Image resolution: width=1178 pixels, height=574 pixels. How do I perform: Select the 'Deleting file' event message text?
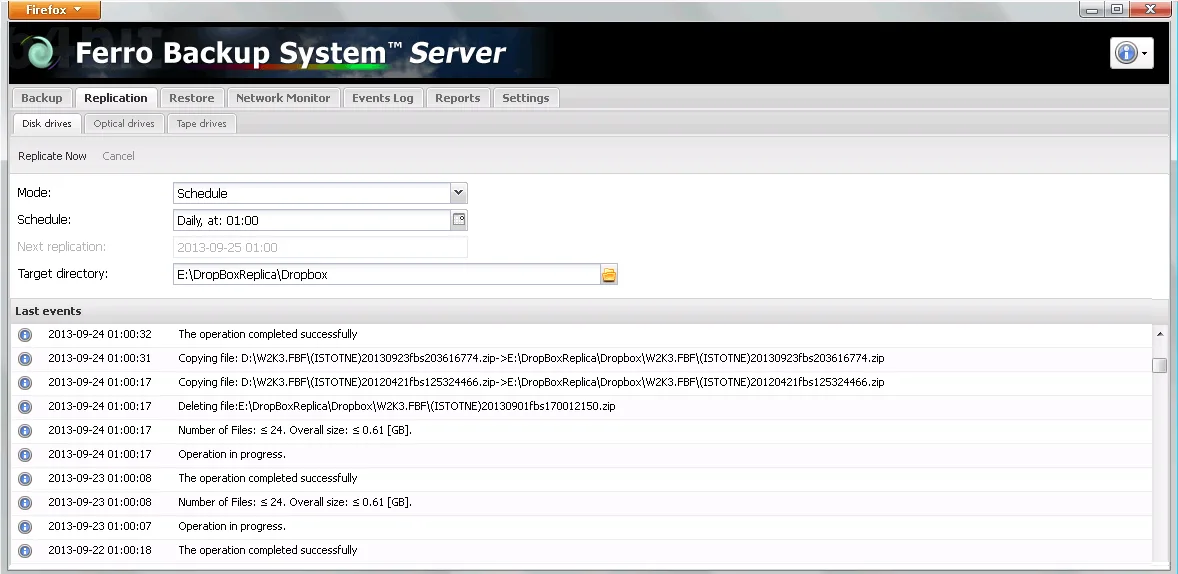click(x=397, y=406)
